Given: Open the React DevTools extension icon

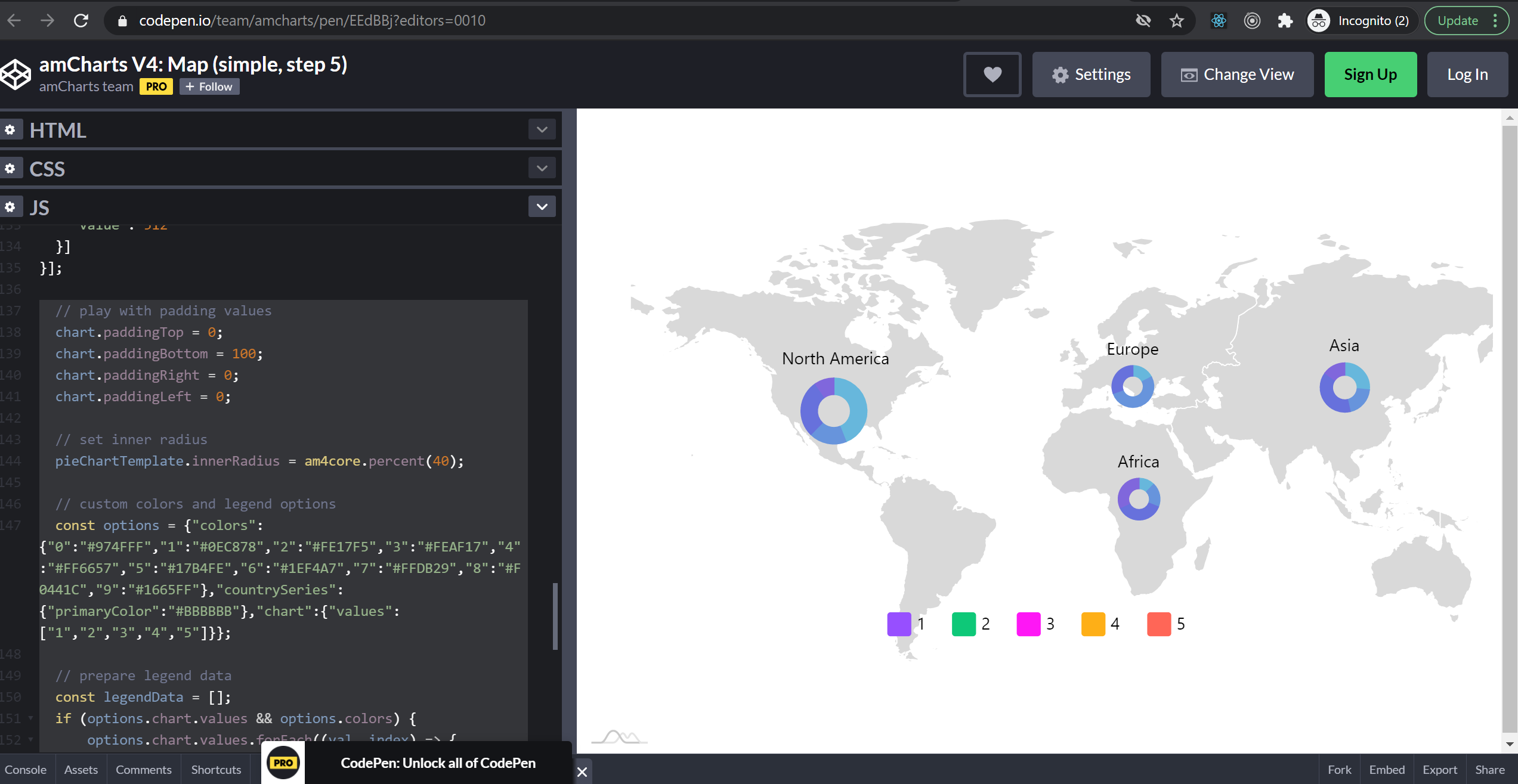Looking at the screenshot, I should (x=1219, y=20).
